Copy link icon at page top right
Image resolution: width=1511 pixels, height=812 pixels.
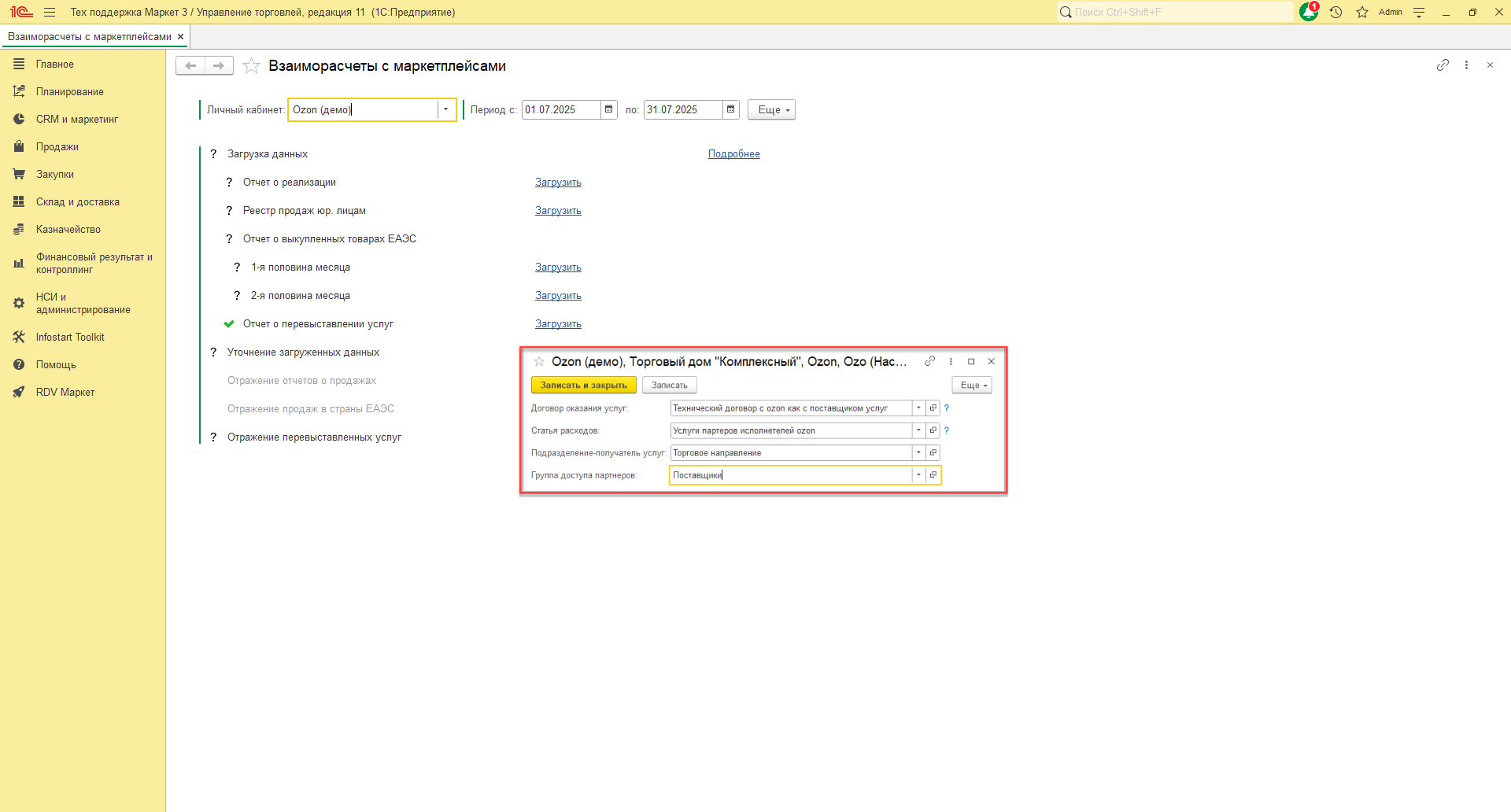(1443, 65)
